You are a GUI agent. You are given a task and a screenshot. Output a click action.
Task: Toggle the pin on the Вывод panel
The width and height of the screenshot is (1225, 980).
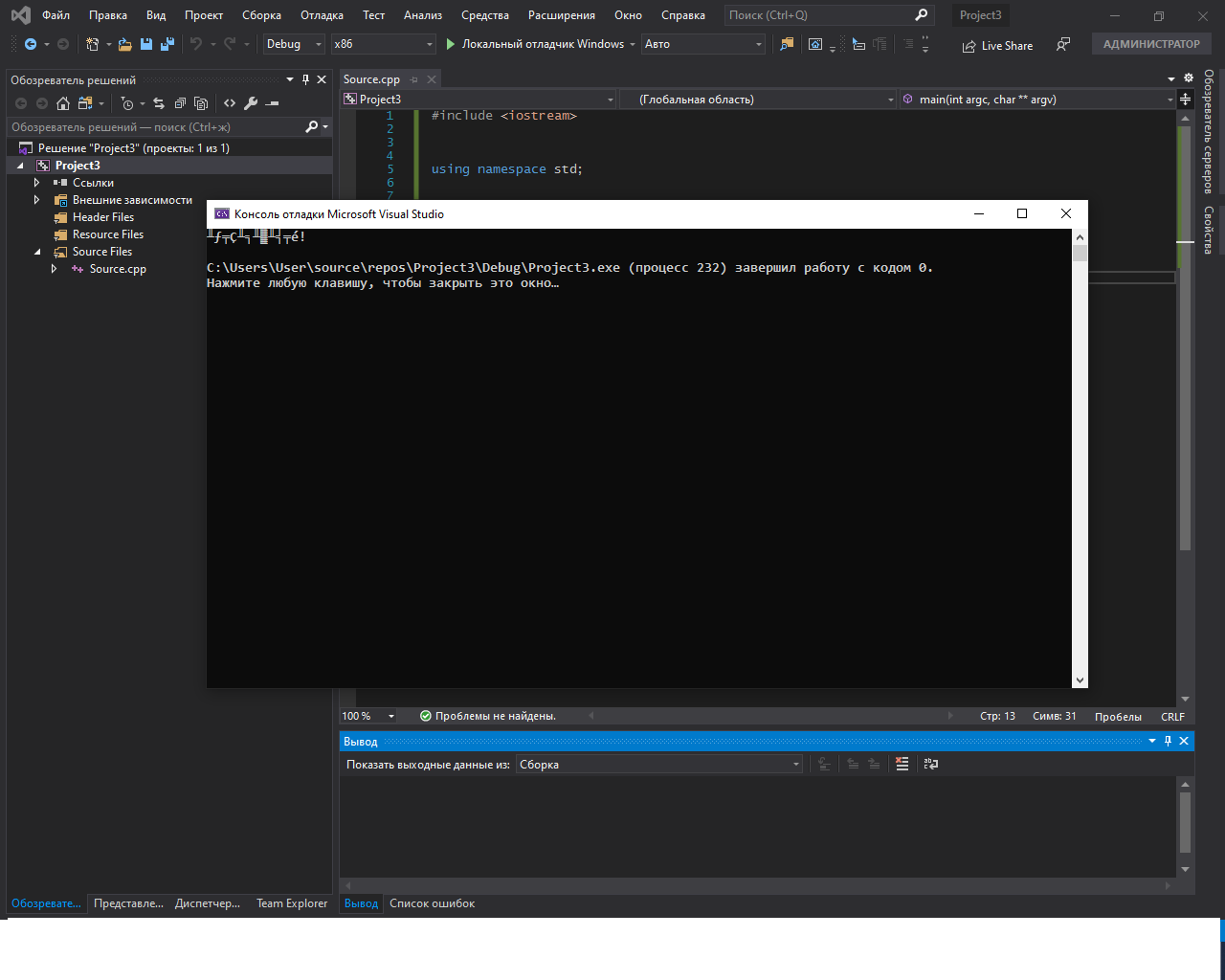coord(1168,741)
